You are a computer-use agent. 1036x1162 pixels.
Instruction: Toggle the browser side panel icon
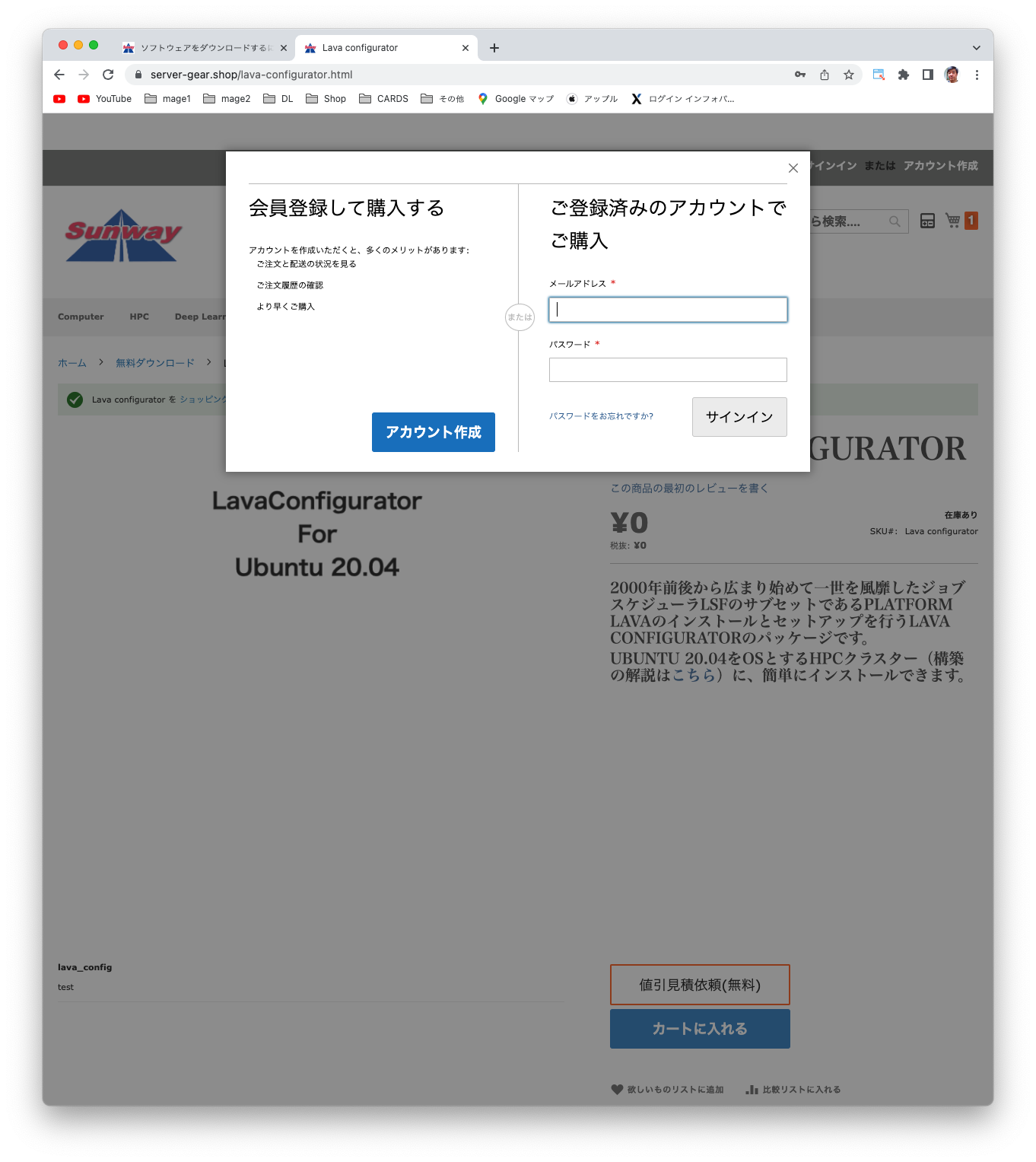[x=928, y=75]
